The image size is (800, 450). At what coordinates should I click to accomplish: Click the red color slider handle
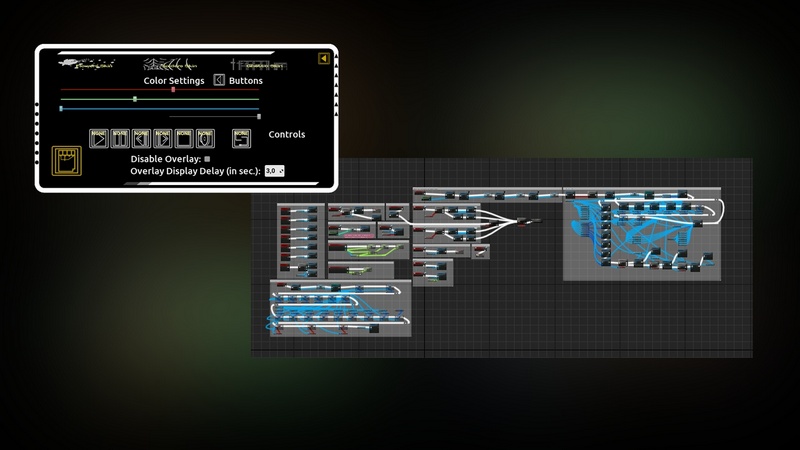[173, 89]
